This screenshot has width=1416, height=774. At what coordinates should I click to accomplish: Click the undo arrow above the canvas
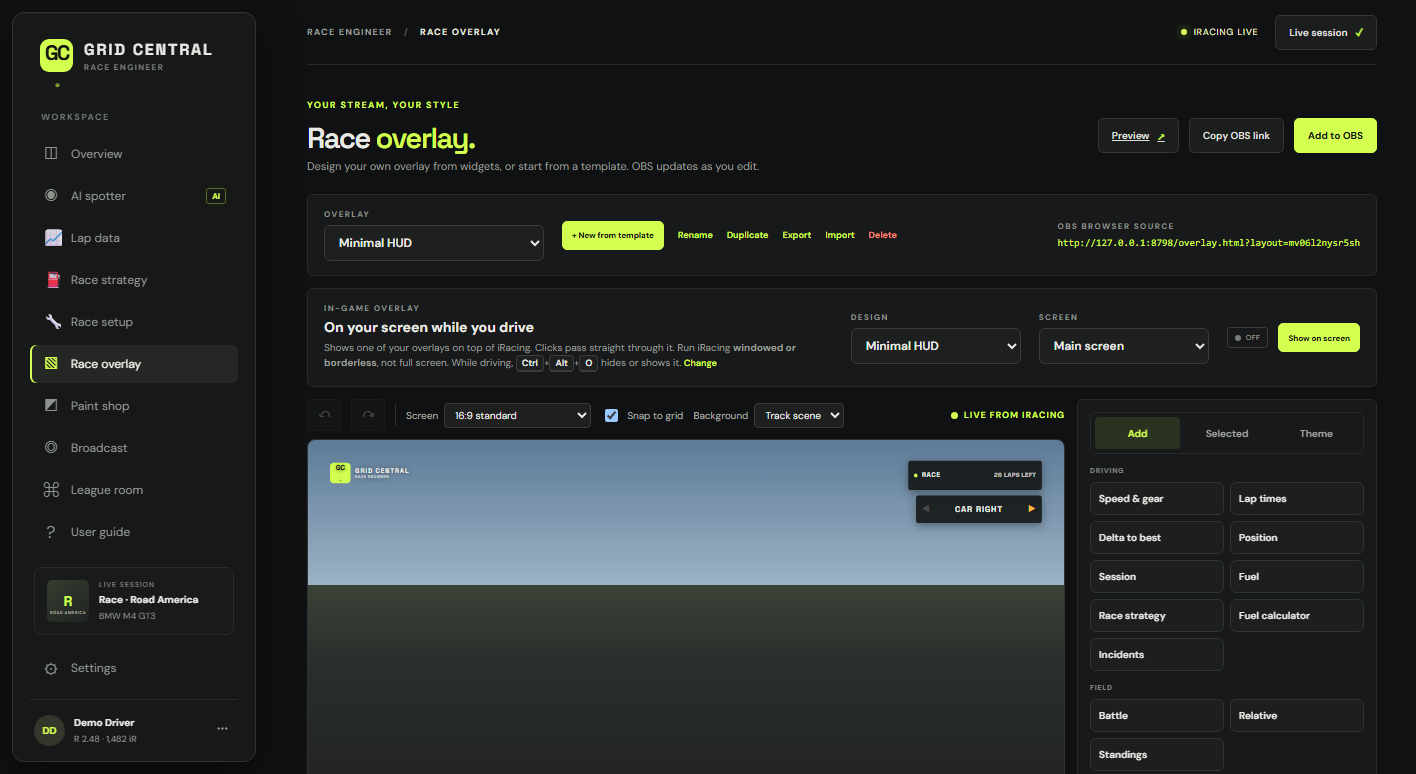pyautogui.click(x=324, y=415)
